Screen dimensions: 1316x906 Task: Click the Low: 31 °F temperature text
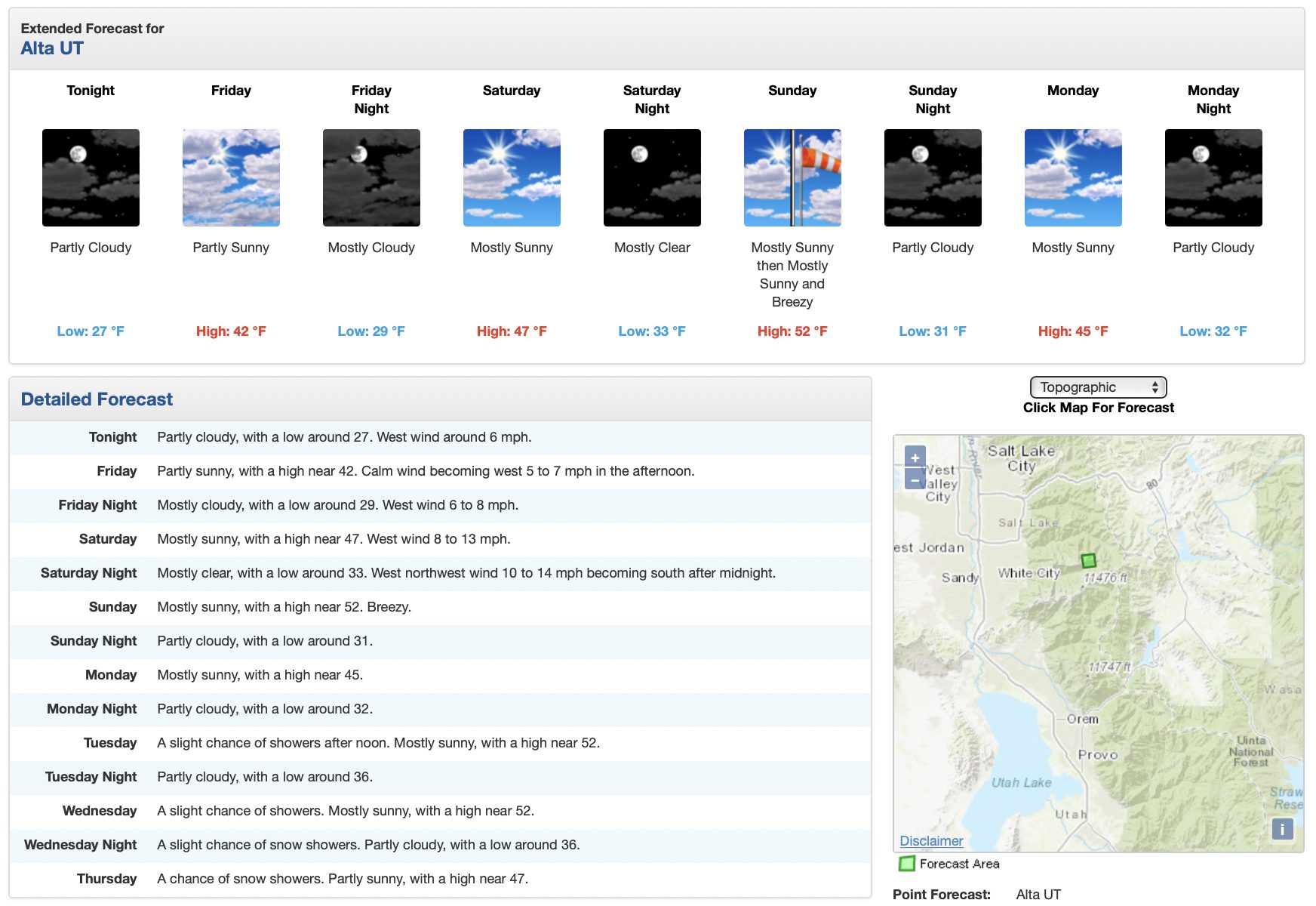coord(933,331)
